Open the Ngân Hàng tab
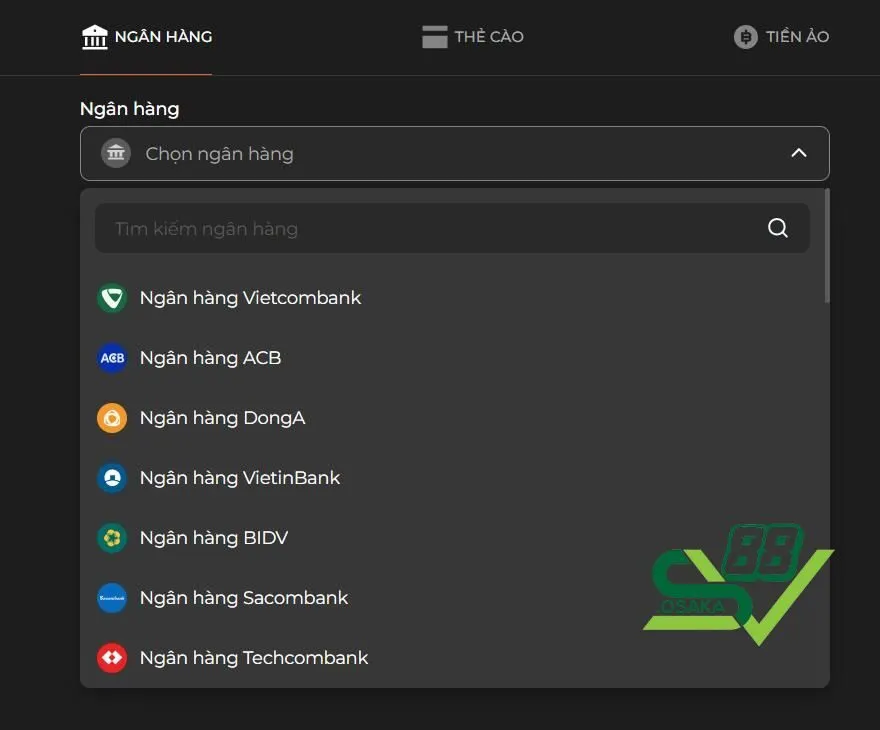 click(146, 37)
